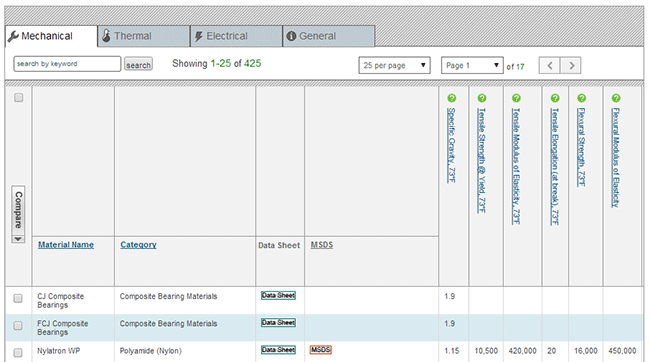Screen dimensions: 650x362
Task: Sort by Tensile Modulus of Elasticity link
Action: point(516,166)
